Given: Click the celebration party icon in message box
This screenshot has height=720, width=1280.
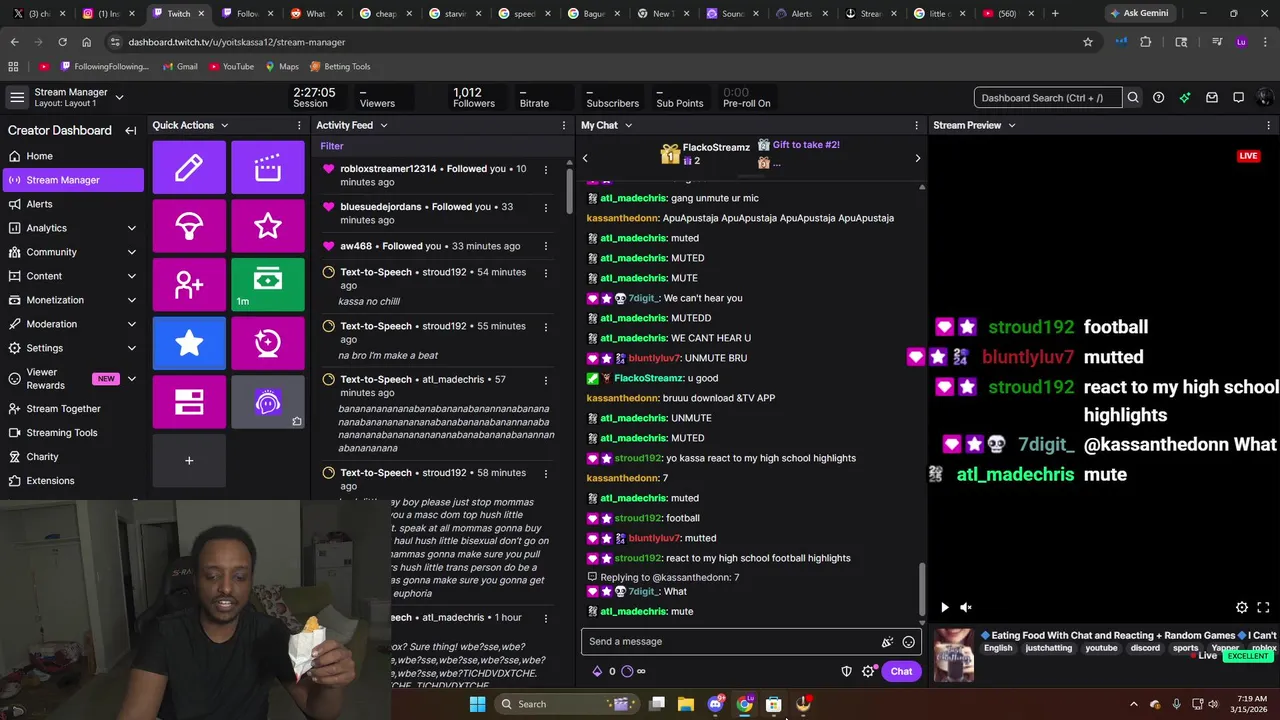Looking at the screenshot, I should pyautogui.click(x=887, y=642).
